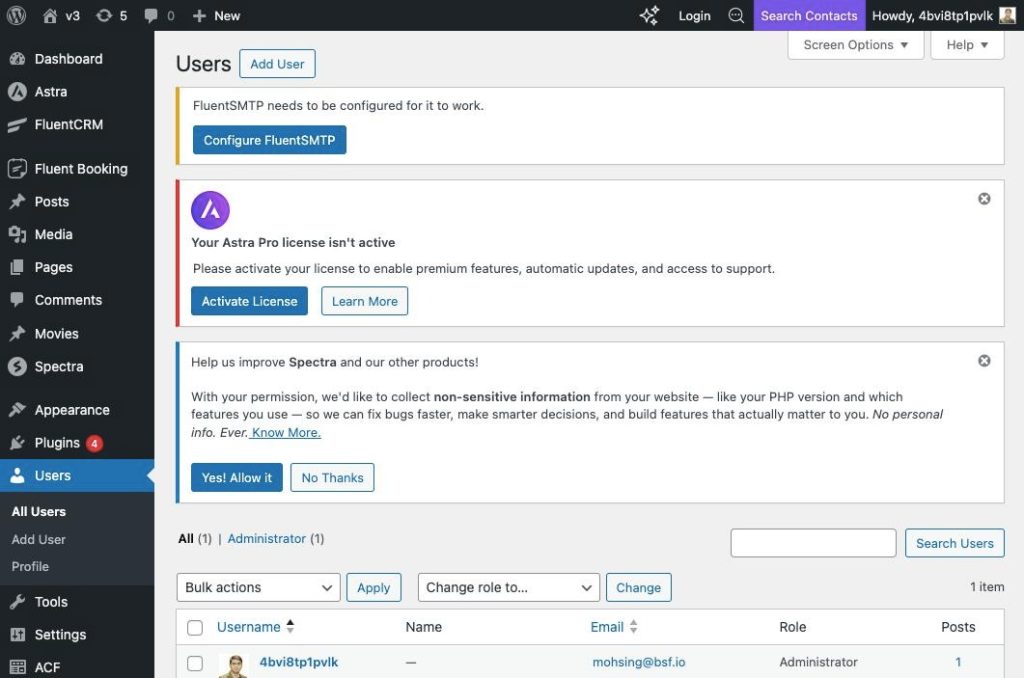Screen dimensions: 1024x678
Task: Click Learn More button
Action: 364,301
